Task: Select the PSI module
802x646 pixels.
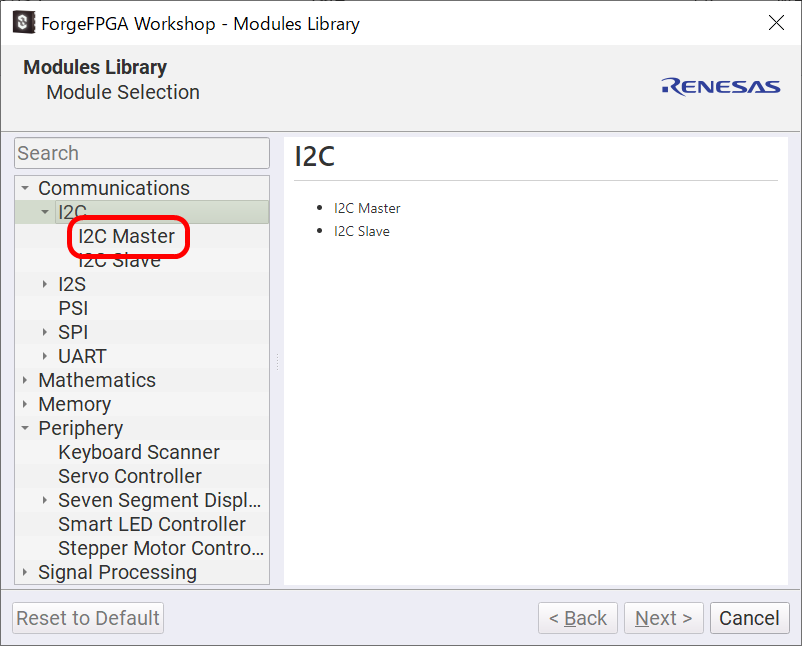Action: (x=73, y=308)
